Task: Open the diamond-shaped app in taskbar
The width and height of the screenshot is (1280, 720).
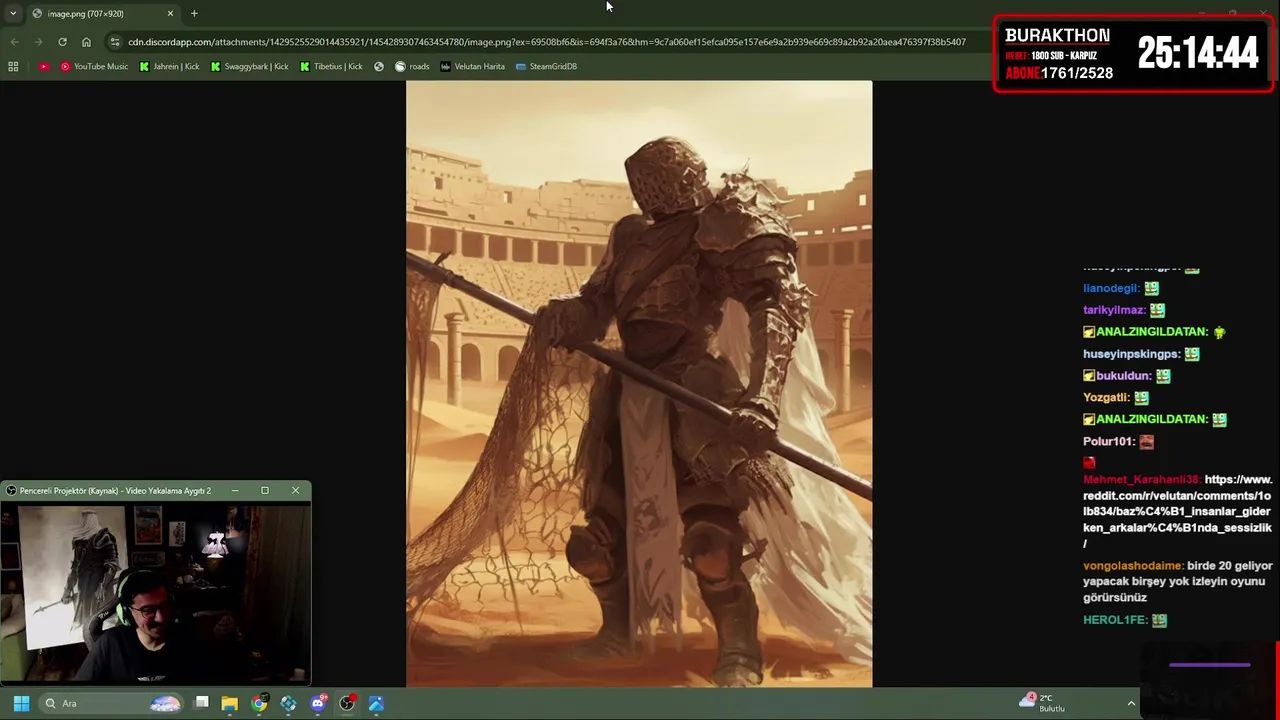Action: [x=288, y=703]
